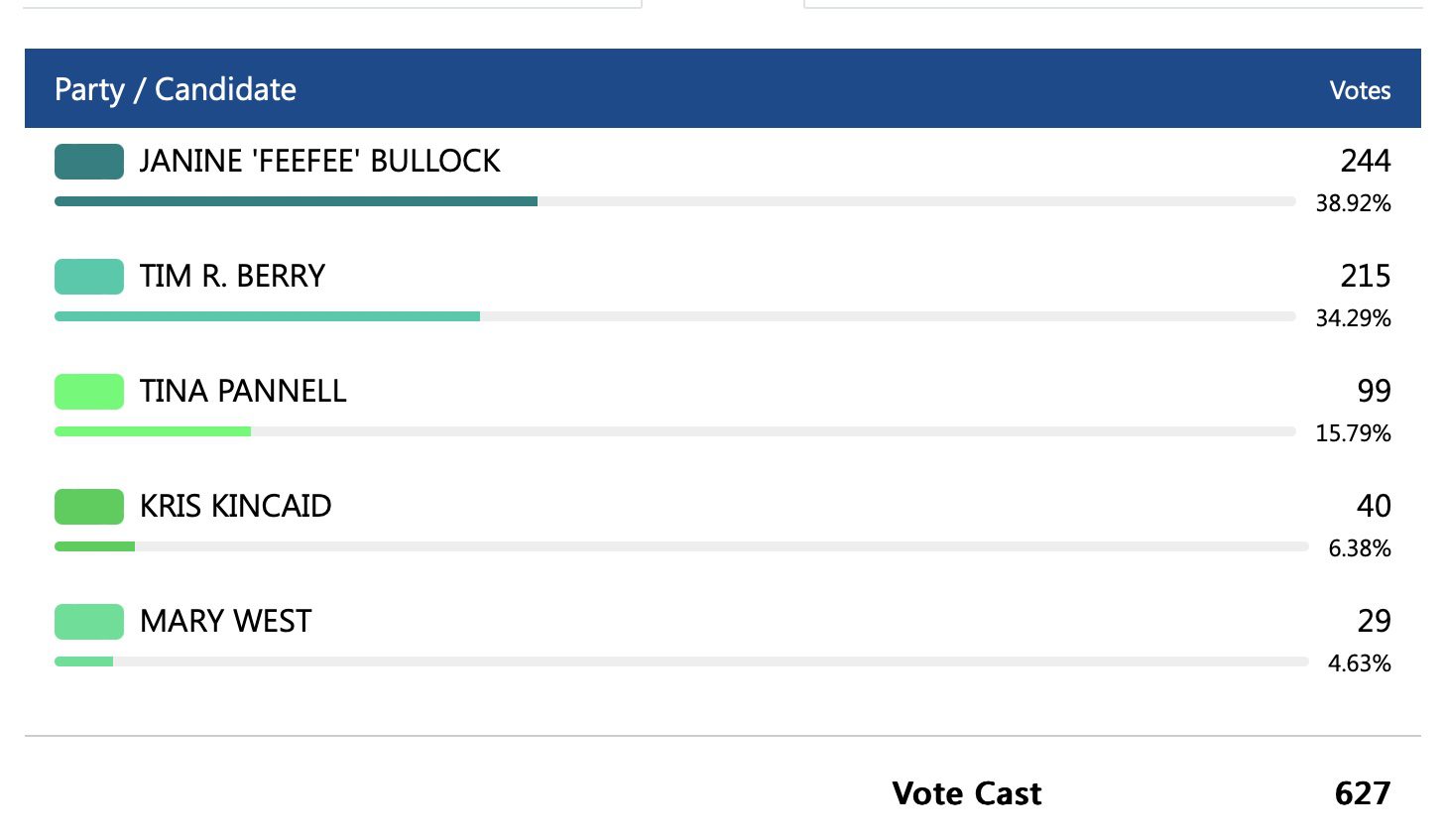Click Kris Kincaid's green color swatch
Screen dimensions: 1445x840
pos(89,507)
